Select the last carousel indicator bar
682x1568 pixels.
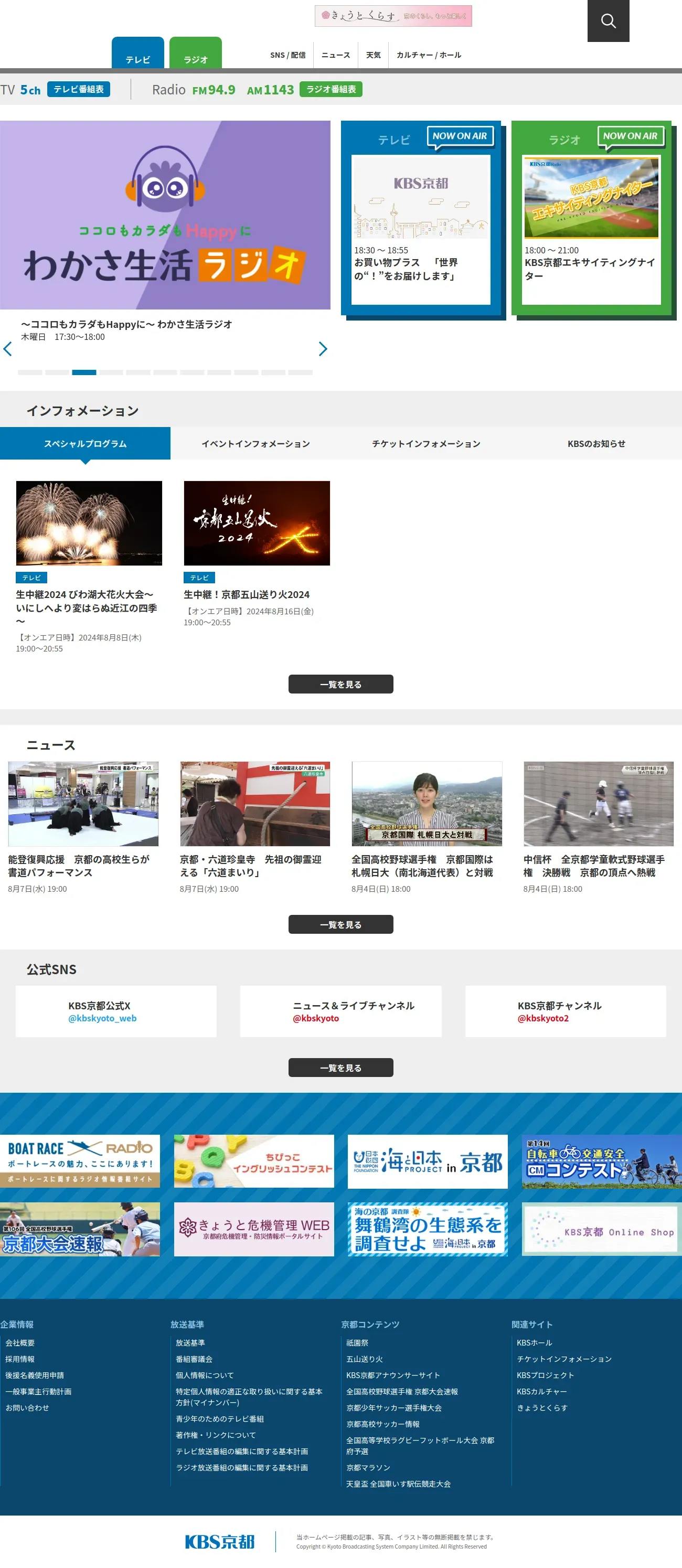(300, 372)
